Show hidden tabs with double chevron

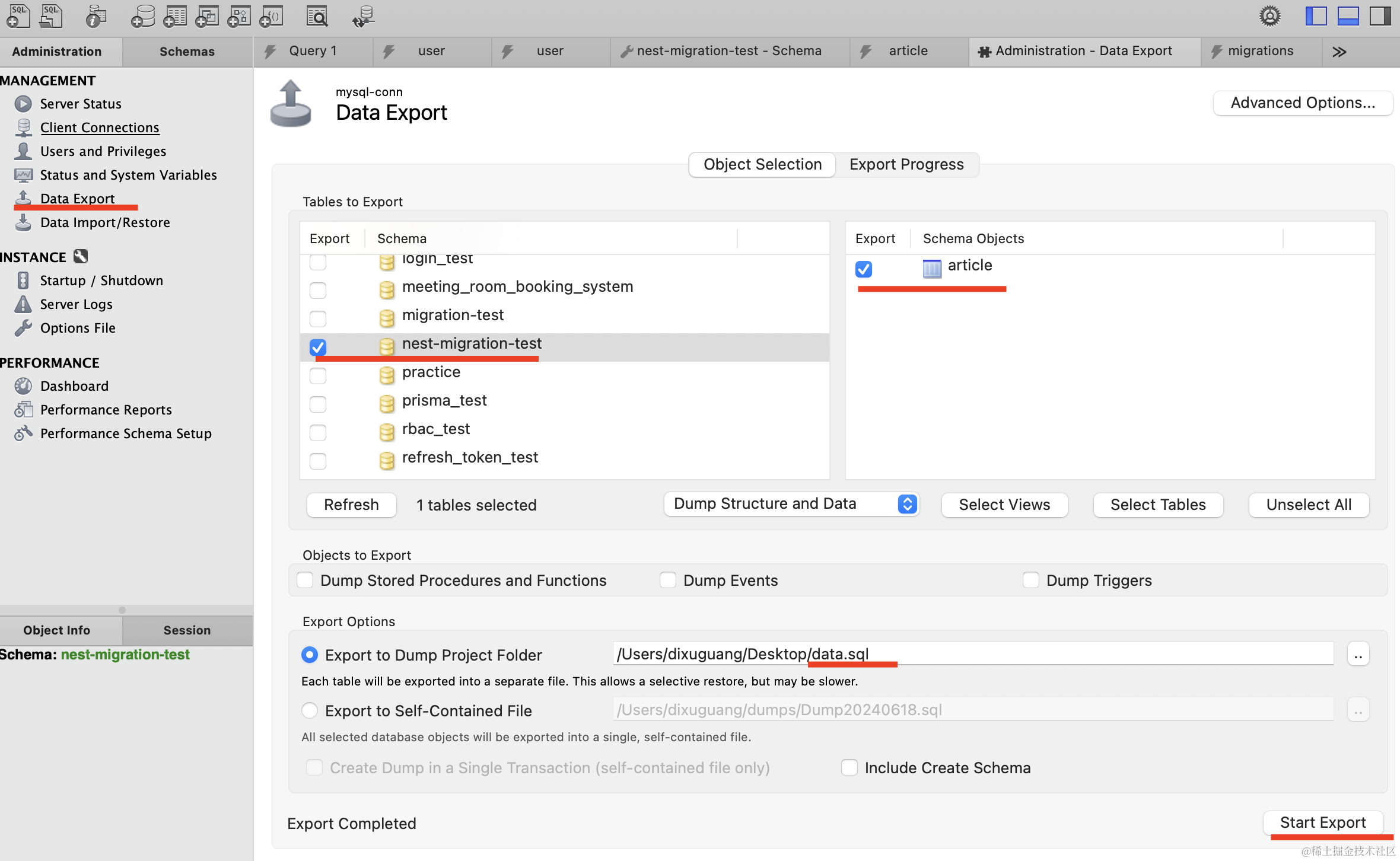point(1339,52)
